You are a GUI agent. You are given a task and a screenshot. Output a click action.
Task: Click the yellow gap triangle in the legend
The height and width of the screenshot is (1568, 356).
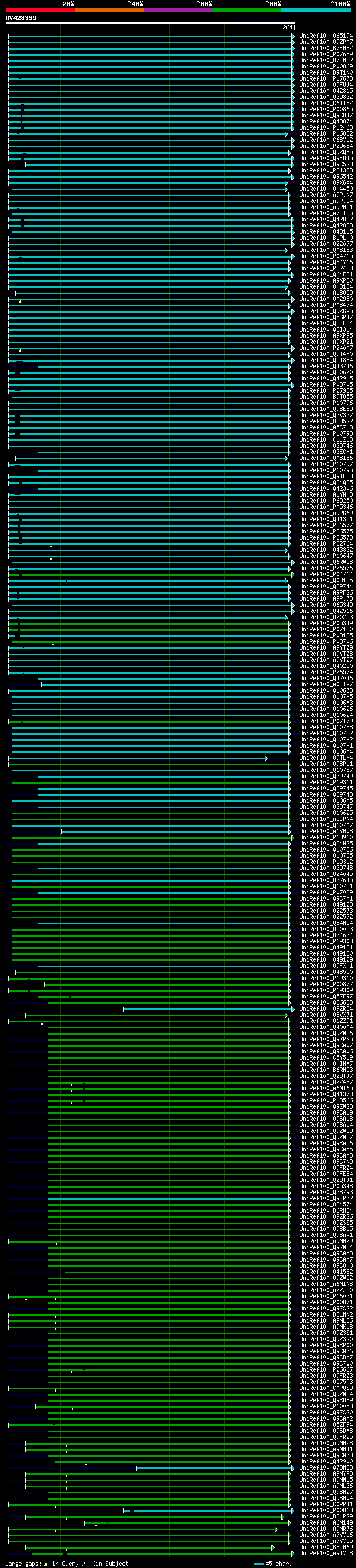pos(46,1563)
